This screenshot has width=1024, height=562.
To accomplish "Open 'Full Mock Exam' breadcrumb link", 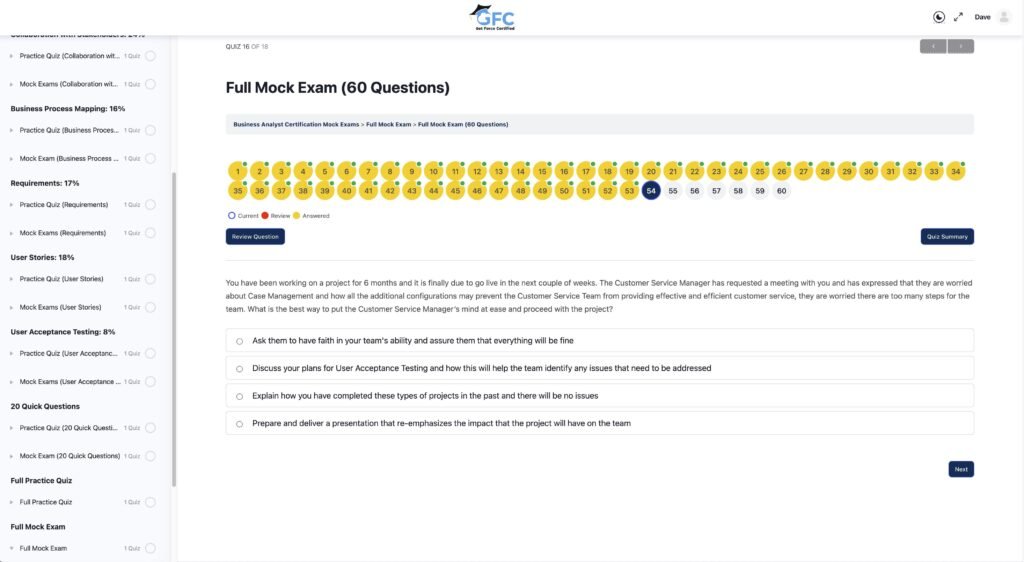I will click(389, 124).
